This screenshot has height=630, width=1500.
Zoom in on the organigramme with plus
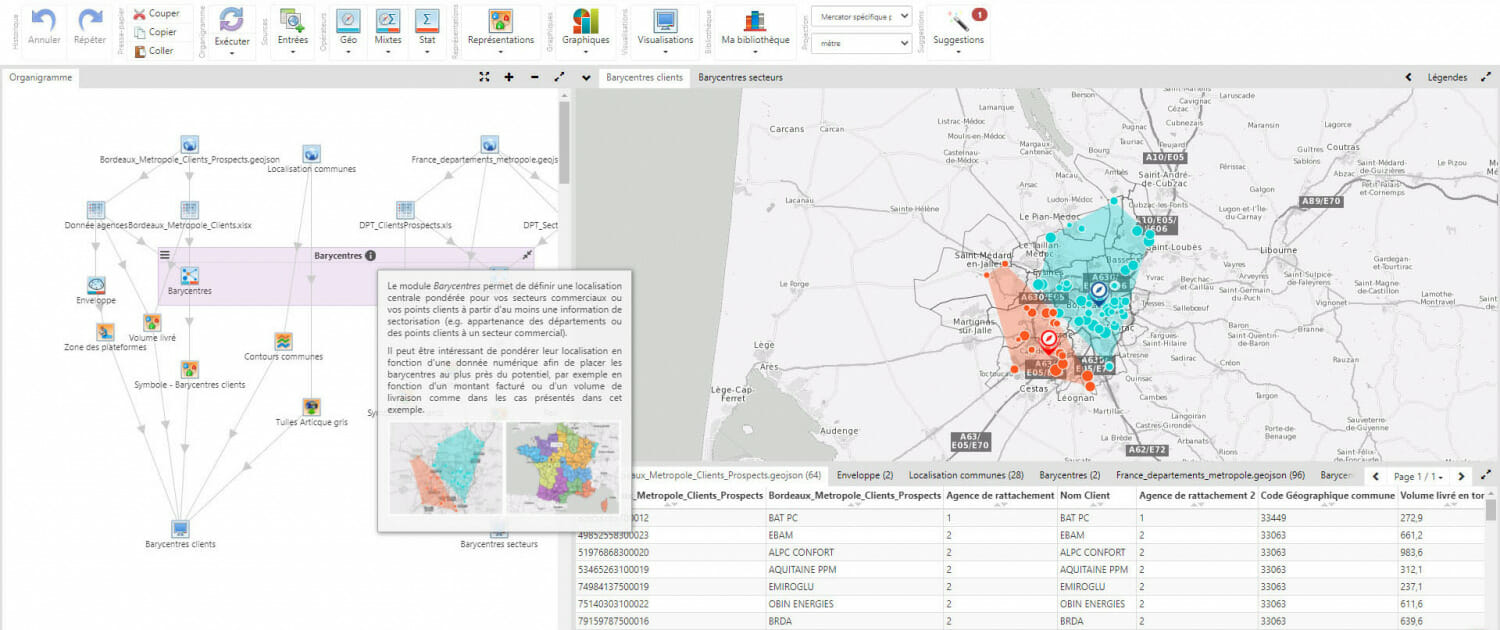pyautogui.click(x=509, y=77)
